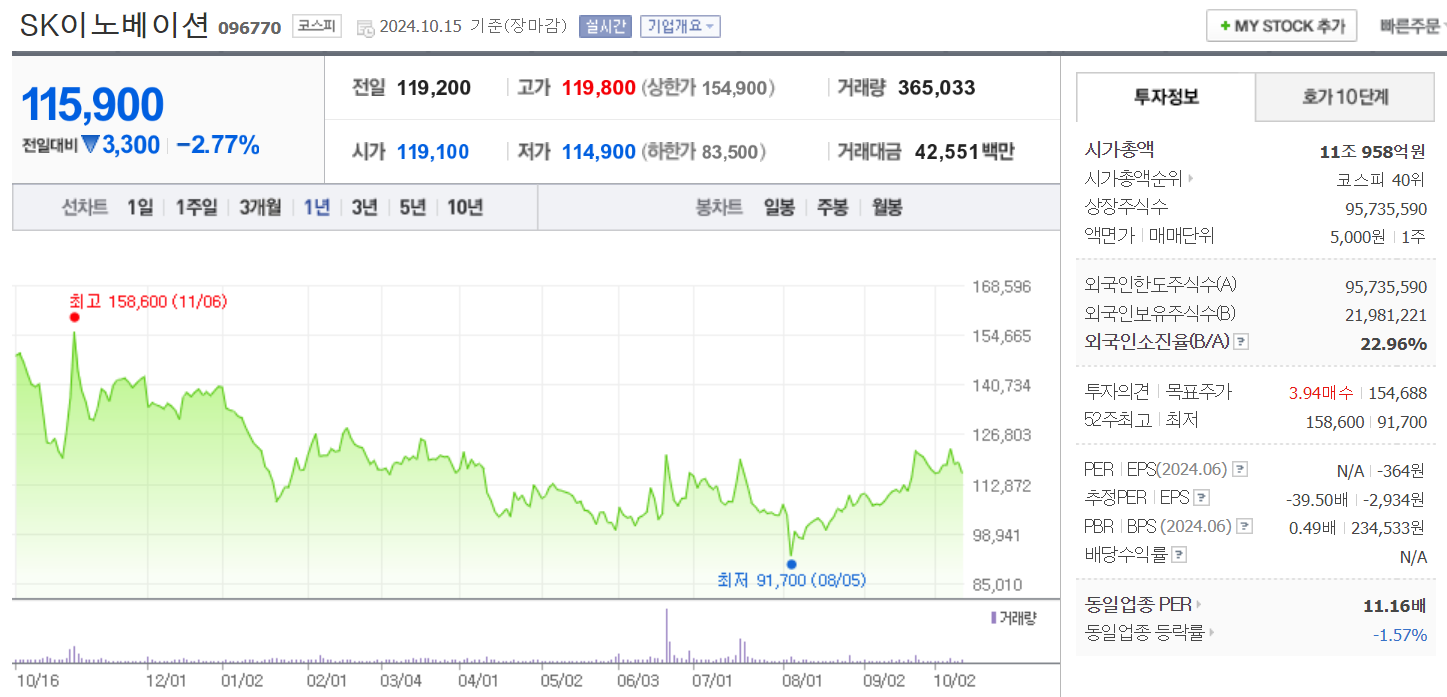
Task: Switch to the 투자정보 tab
Action: [x=1166, y=97]
